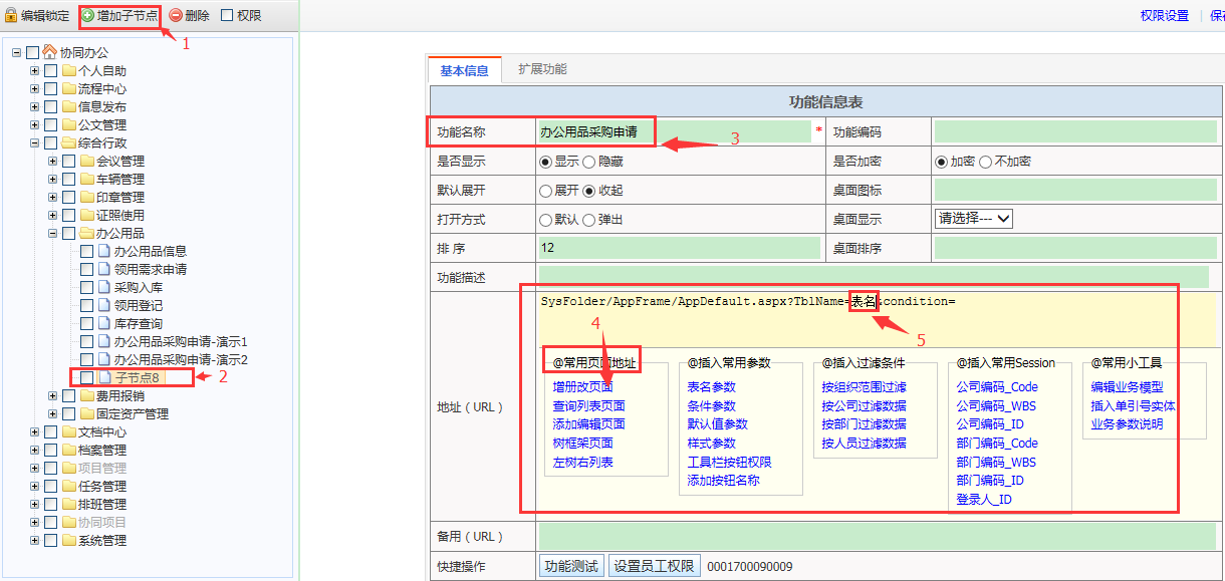Click the page icon for 采购入库
Viewport: 1225px width, 581px height.
point(104,287)
